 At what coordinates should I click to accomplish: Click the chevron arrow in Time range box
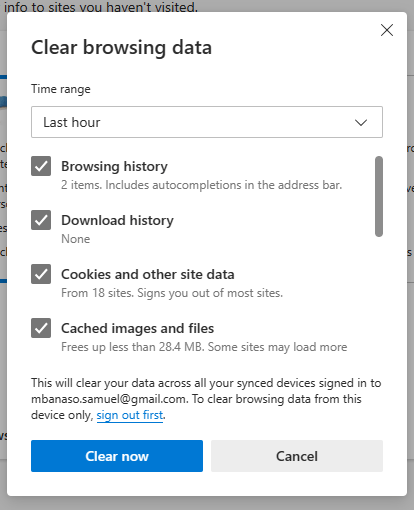pos(361,122)
